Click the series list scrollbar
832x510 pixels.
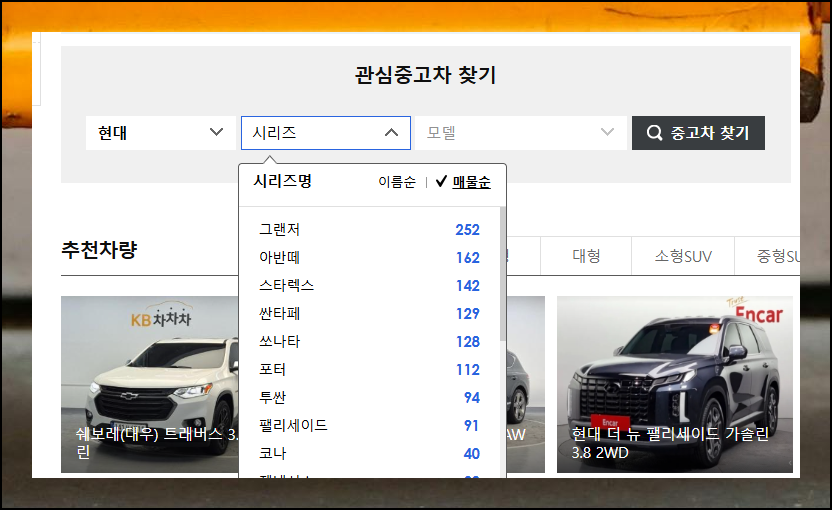click(x=502, y=273)
